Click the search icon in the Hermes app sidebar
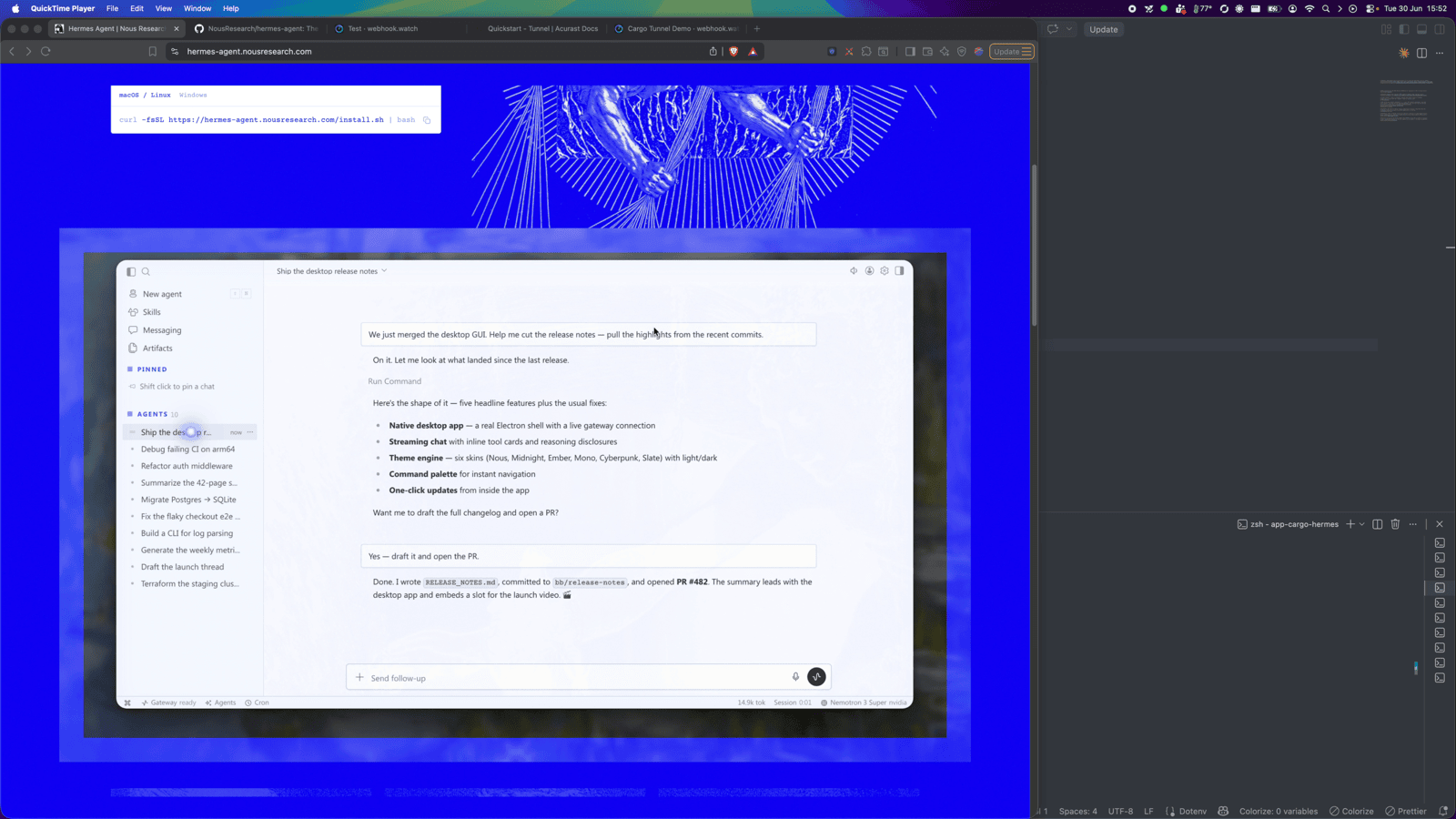Image resolution: width=1456 pixels, height=819 pixels. 146,271
